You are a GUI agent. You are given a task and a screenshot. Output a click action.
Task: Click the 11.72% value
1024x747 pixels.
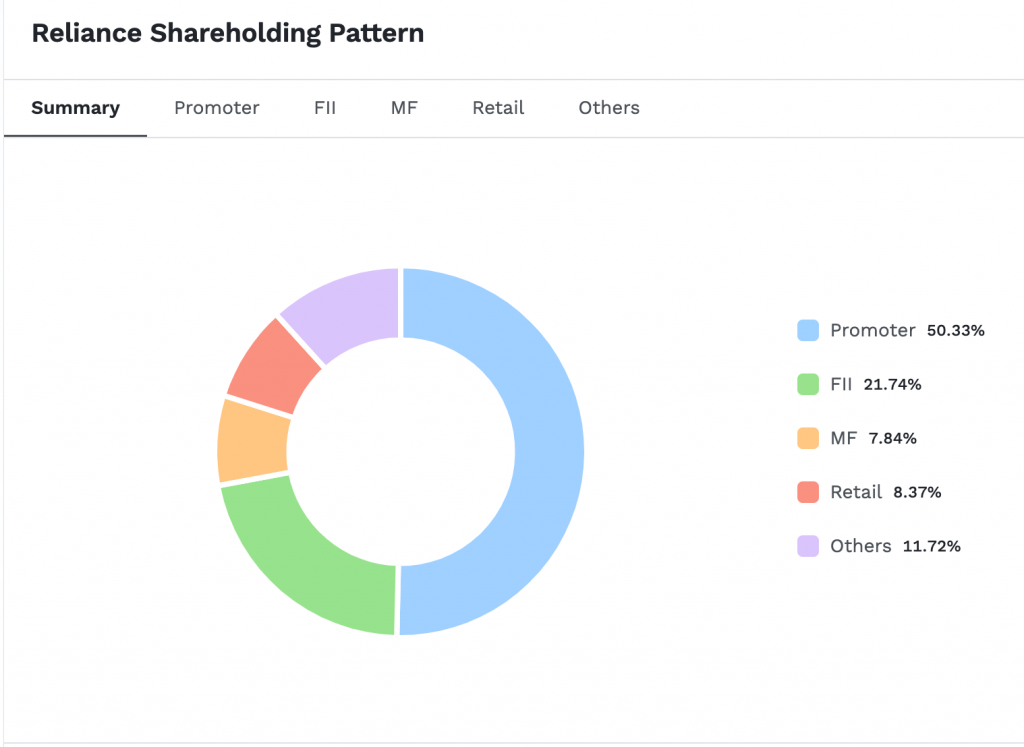pos(931,546)
